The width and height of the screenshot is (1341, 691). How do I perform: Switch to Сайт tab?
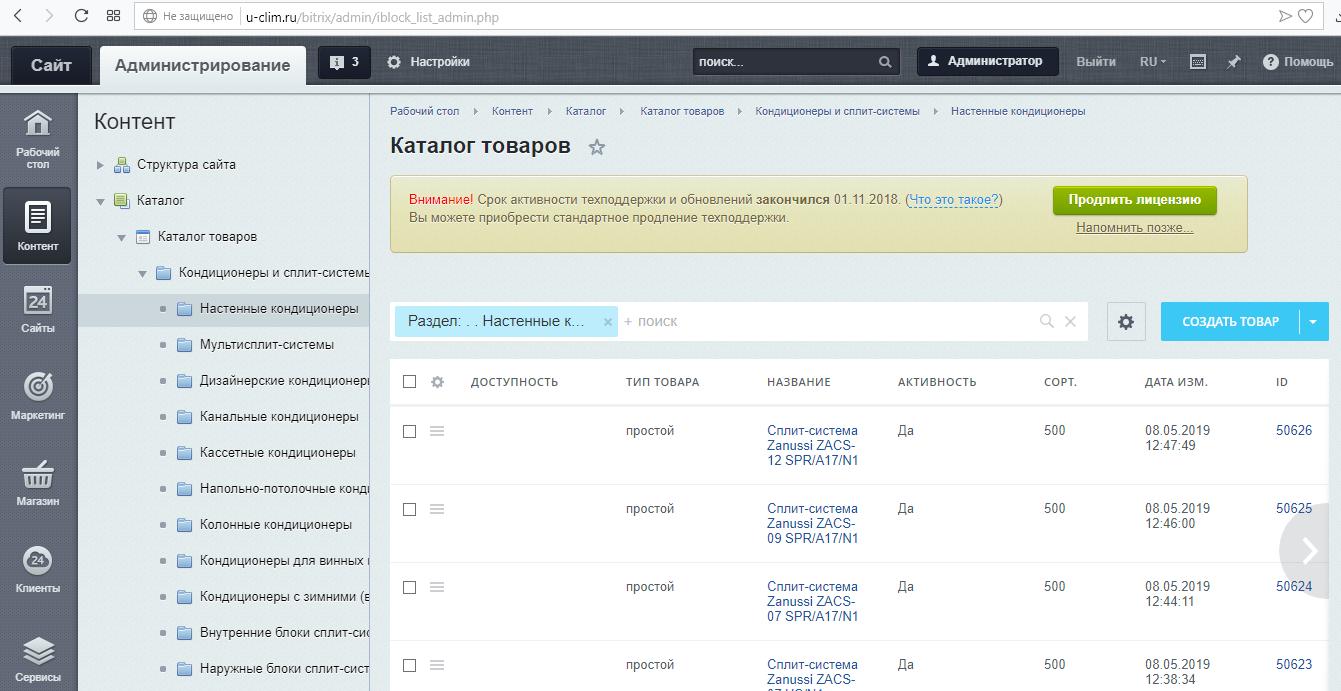click(x=51, y=65)
